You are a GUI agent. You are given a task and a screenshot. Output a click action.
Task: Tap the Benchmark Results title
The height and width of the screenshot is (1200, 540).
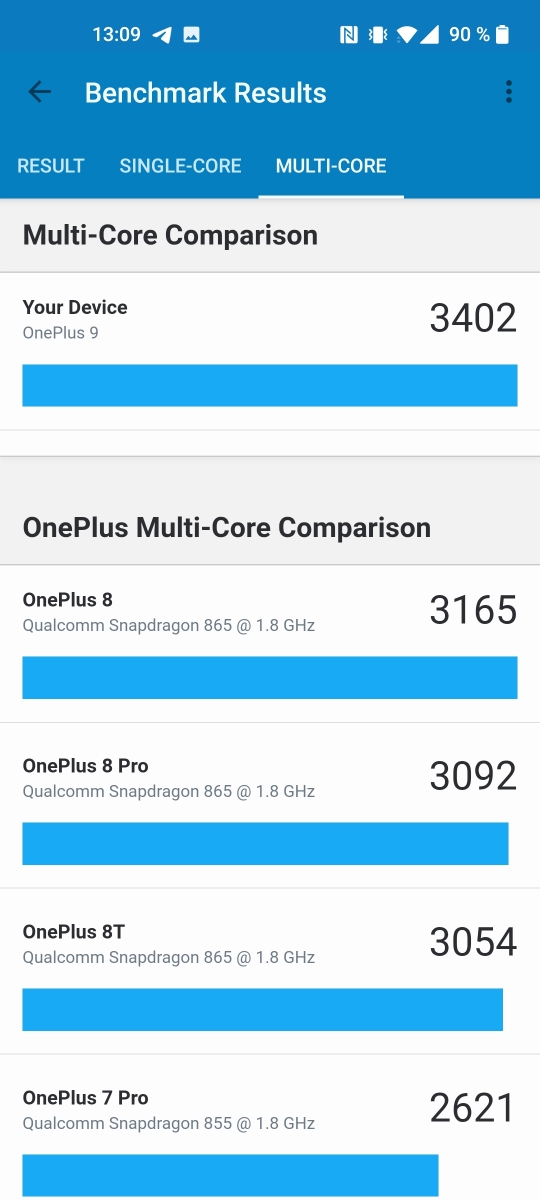206,93
